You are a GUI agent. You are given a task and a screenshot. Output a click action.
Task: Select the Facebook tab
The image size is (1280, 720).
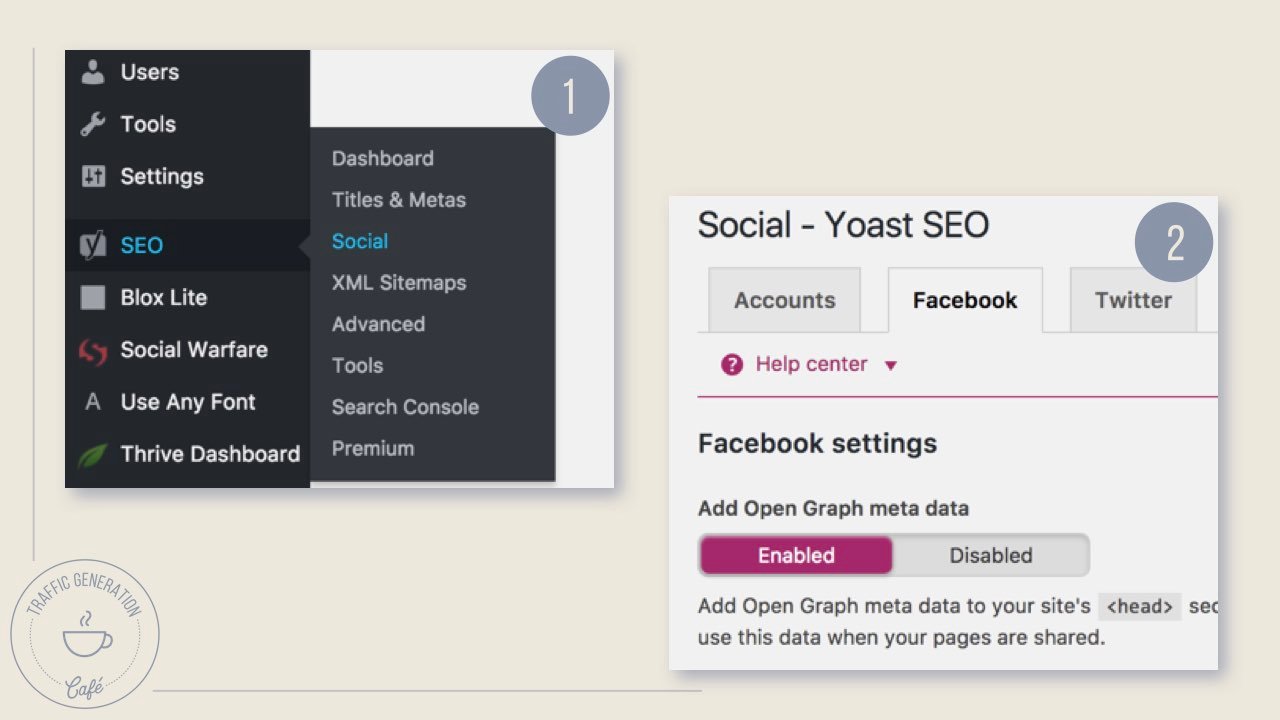[963, 299]
